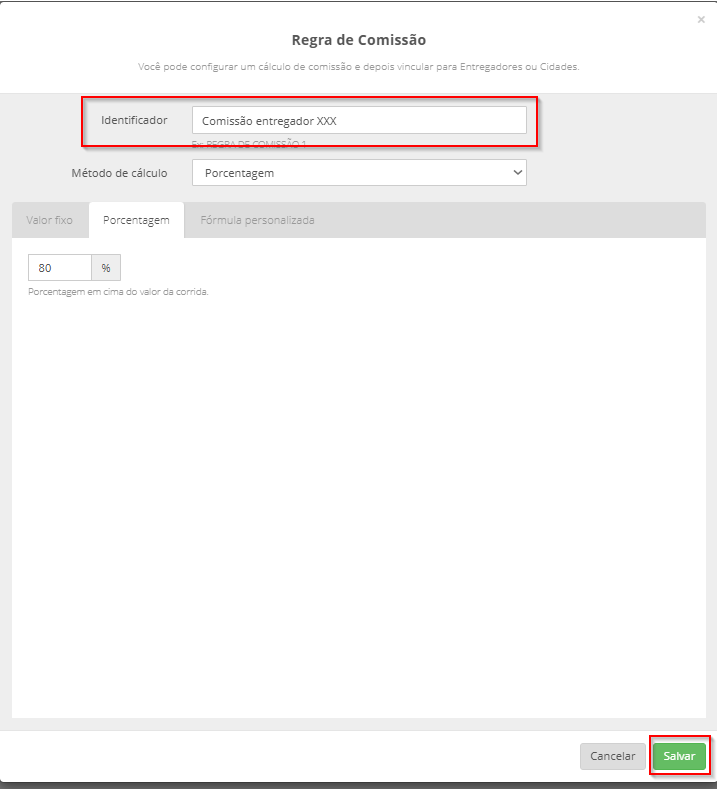Viewport: 717px width, 789px height.
Task: Click the percentage field showing 80
Action: [60, 268]
